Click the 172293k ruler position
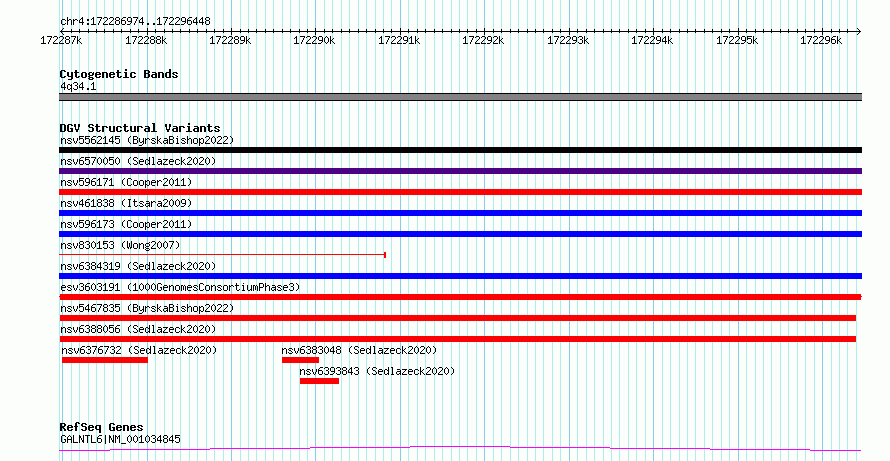 pos(568,41)
